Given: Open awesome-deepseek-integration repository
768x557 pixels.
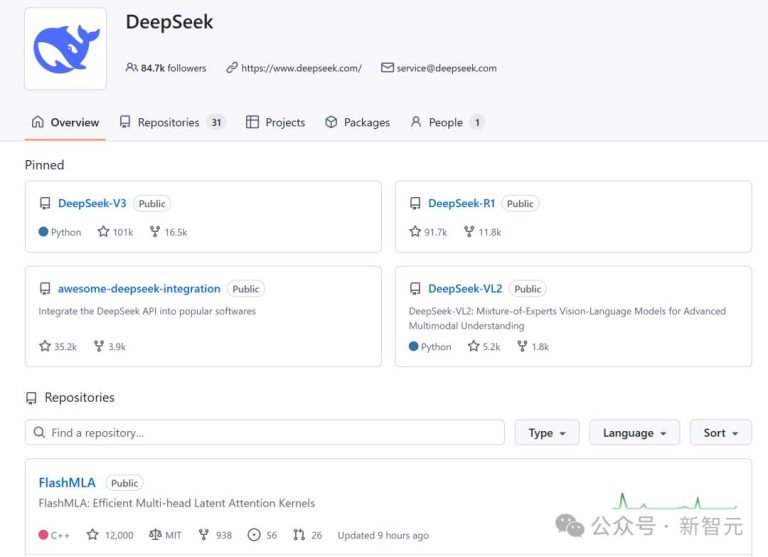Looking at the screenshot, I should pos(139,289).
